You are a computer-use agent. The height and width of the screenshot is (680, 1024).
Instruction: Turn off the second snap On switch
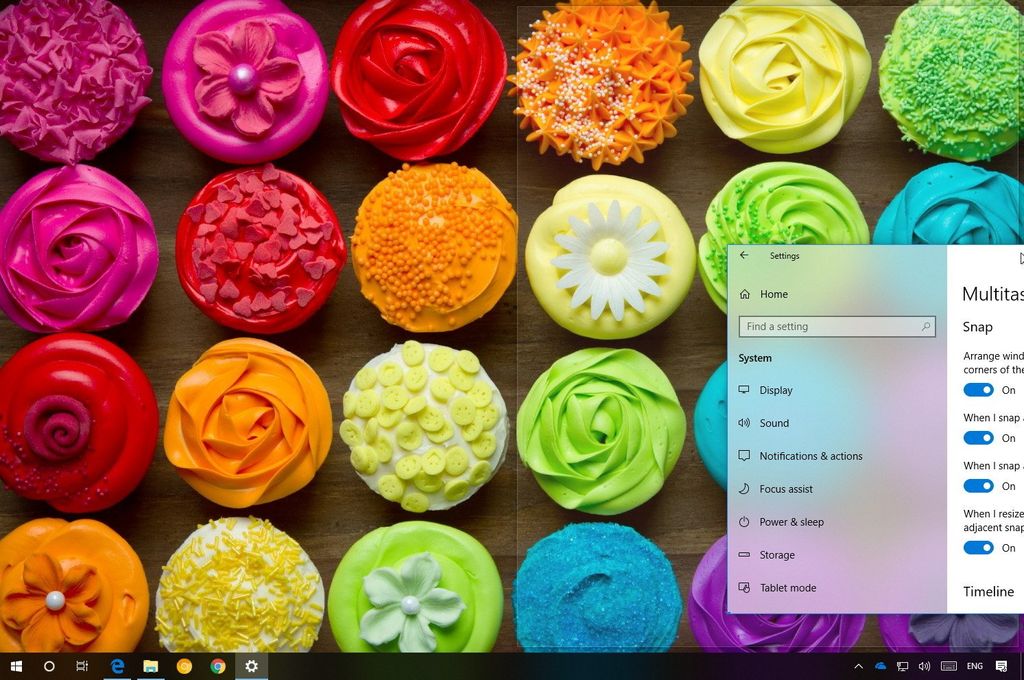click(977, 438)
